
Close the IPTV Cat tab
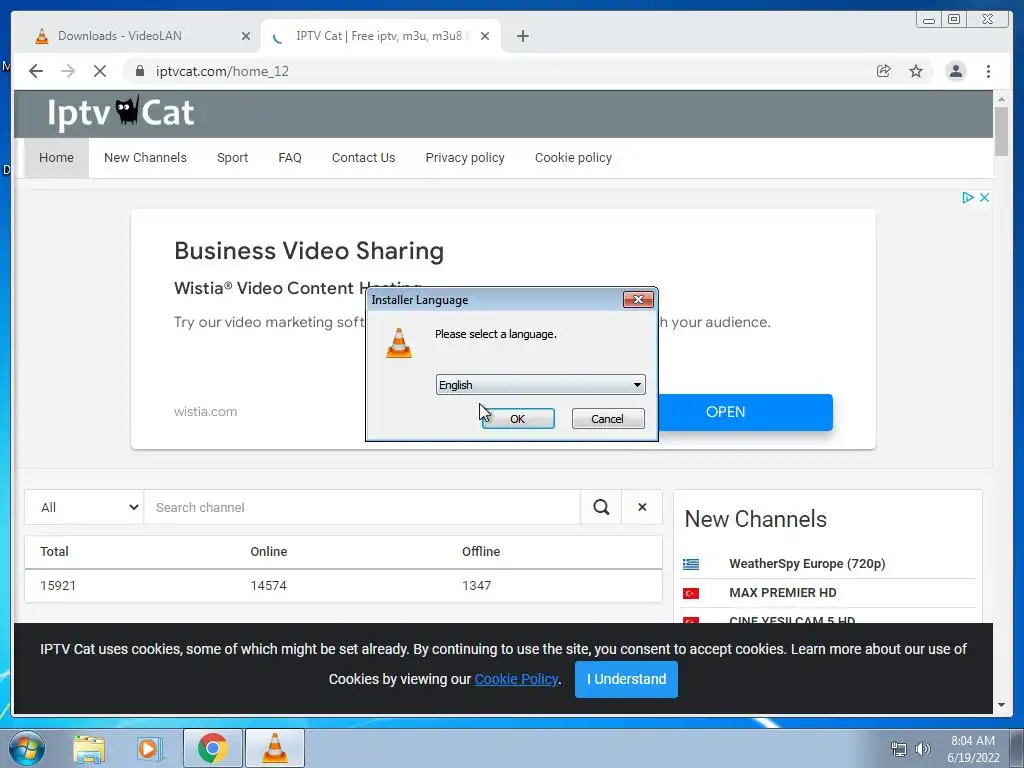[485, 36]
